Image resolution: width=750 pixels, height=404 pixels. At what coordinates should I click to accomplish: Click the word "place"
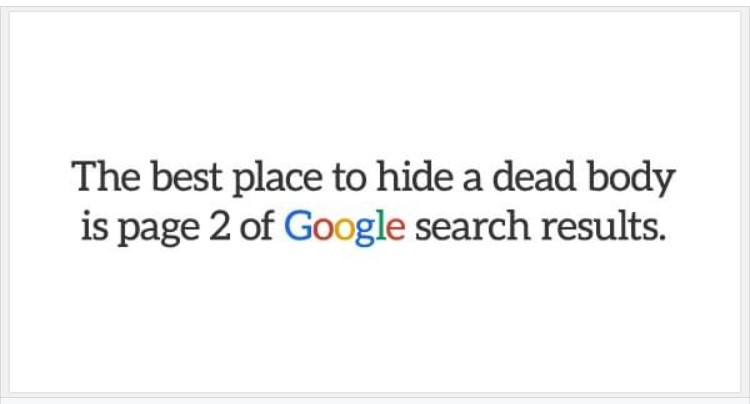(277, 179)
